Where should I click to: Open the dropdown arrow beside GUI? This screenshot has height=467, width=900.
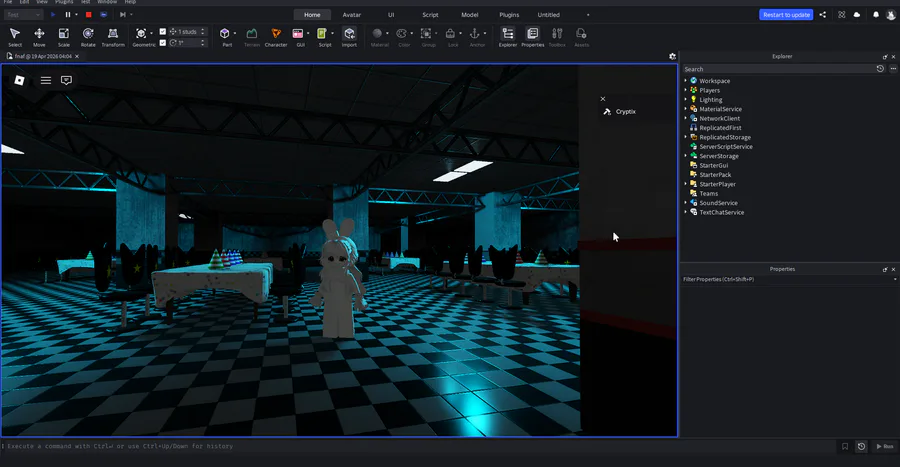(308, 33)
